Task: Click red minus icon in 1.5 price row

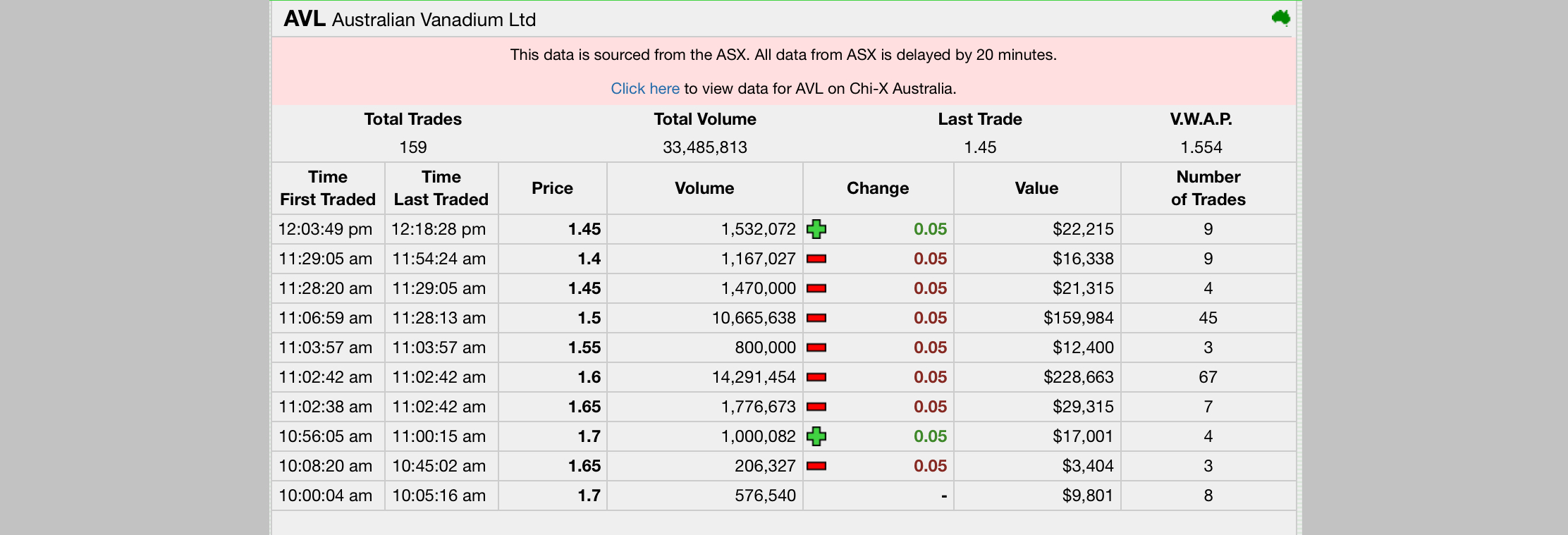Action: [816, 318]
